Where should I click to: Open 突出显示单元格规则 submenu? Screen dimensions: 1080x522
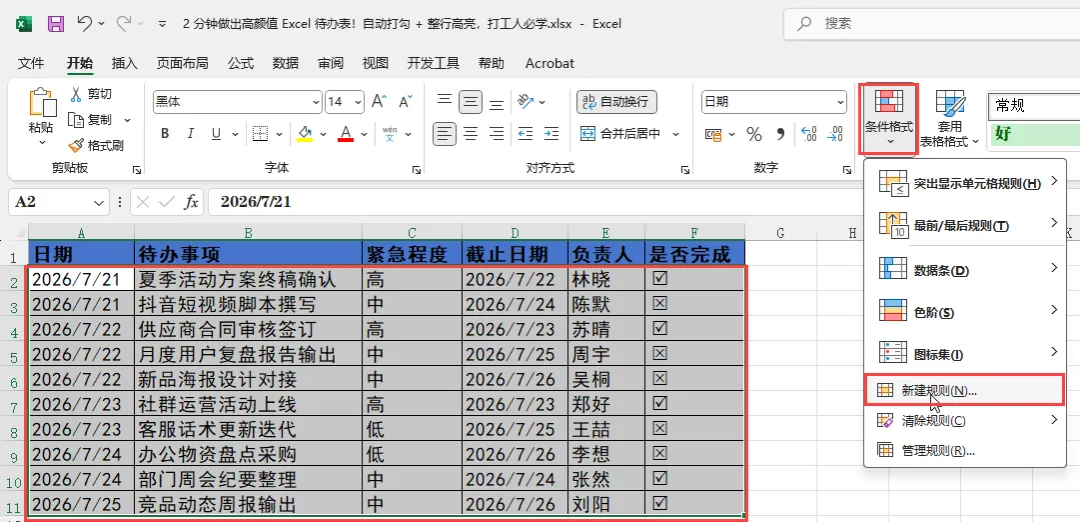click(x=964, y=182)
